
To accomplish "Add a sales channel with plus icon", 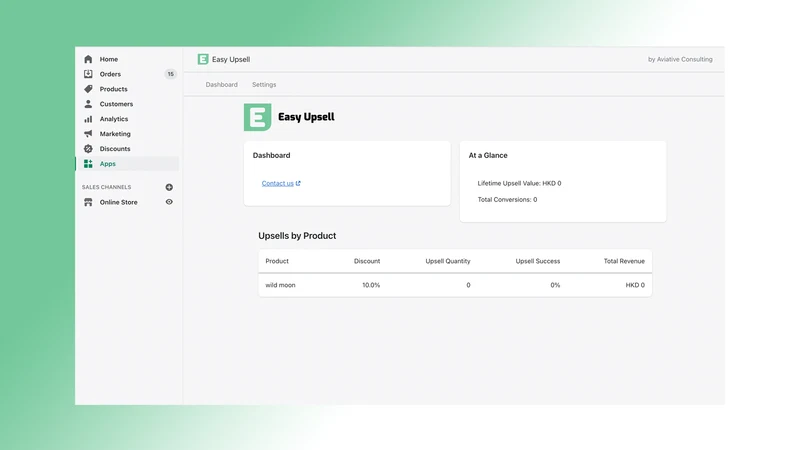I will 169,187.
